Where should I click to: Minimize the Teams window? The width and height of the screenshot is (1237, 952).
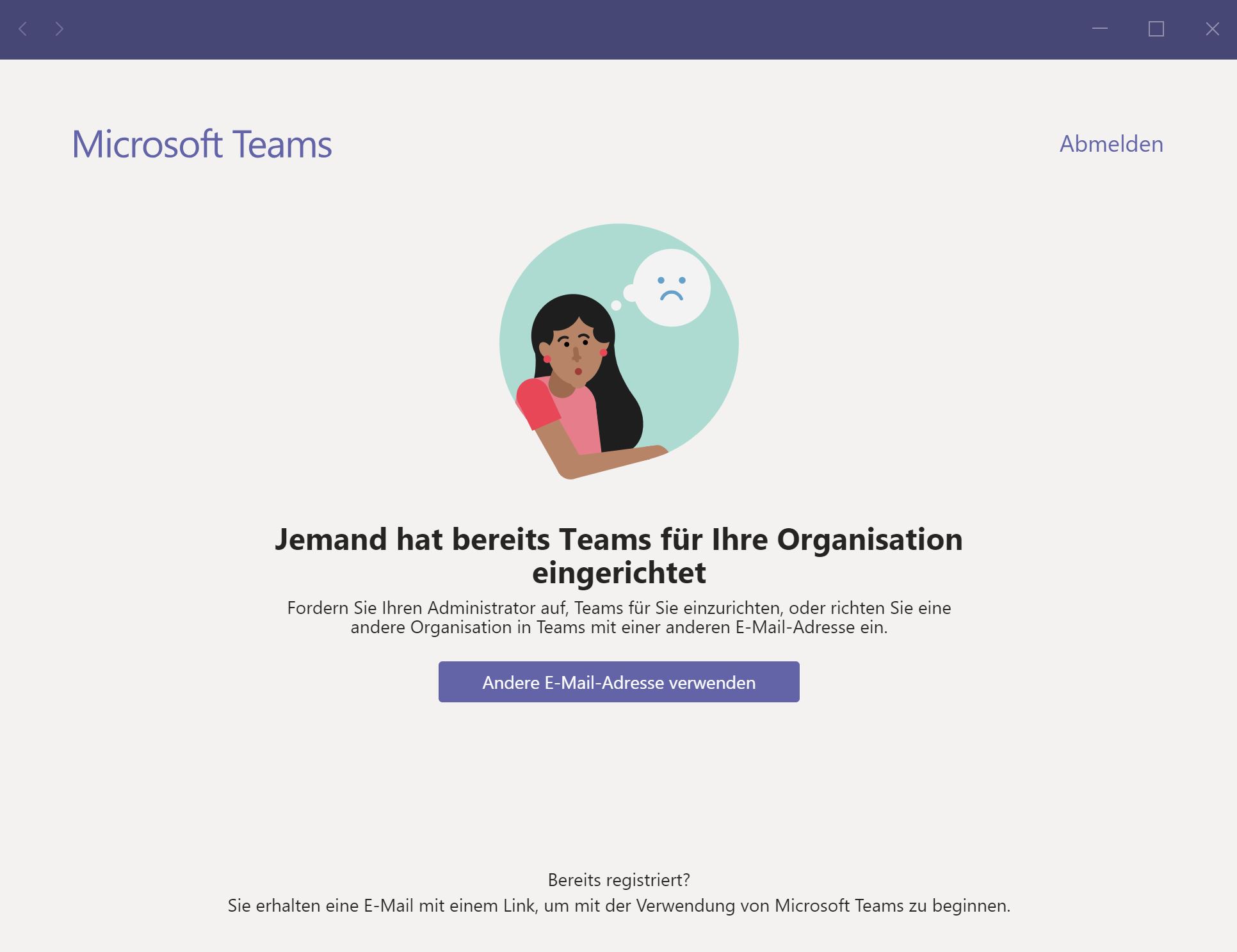tap(1100, 29)
